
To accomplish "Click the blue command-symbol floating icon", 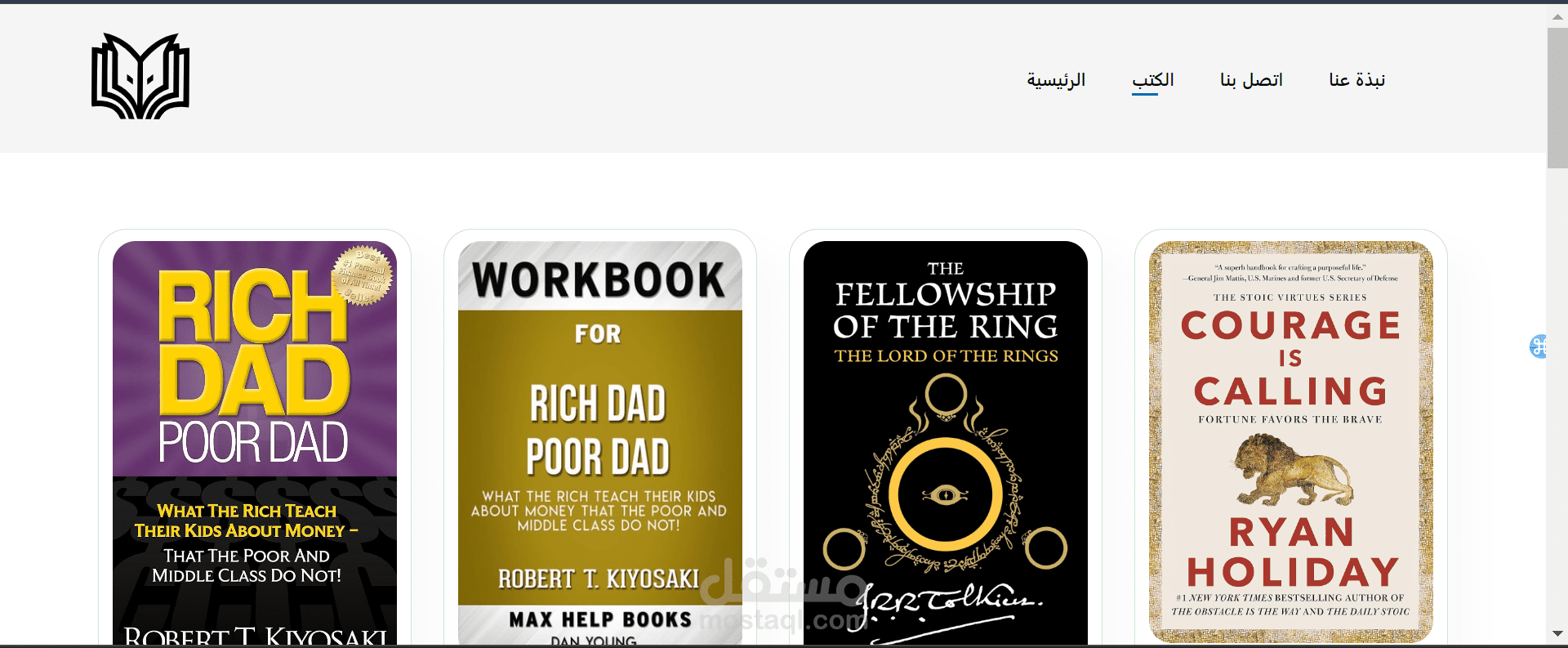I will pos(1538,346).
